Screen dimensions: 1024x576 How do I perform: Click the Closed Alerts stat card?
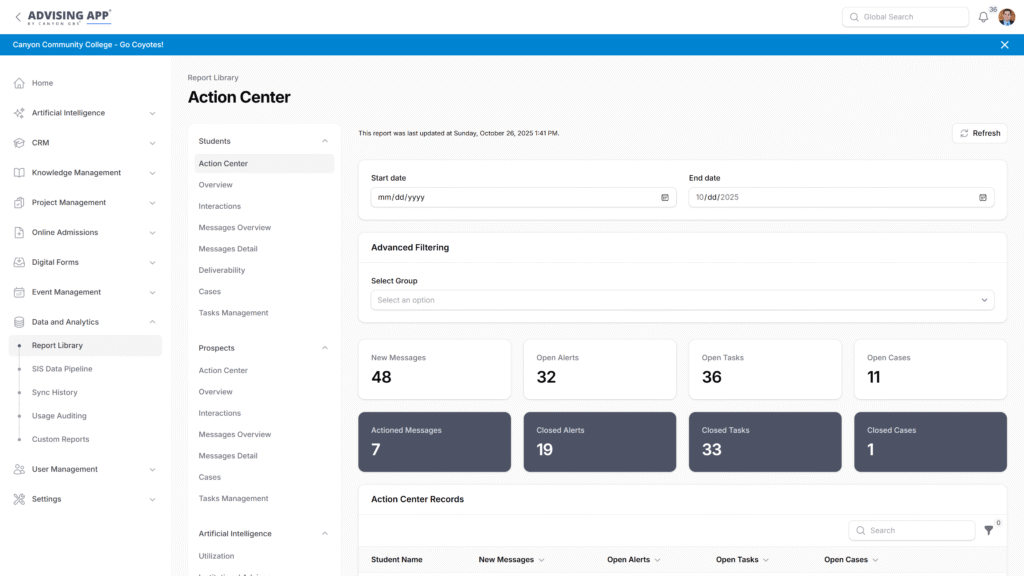click(x=599, y=441)
